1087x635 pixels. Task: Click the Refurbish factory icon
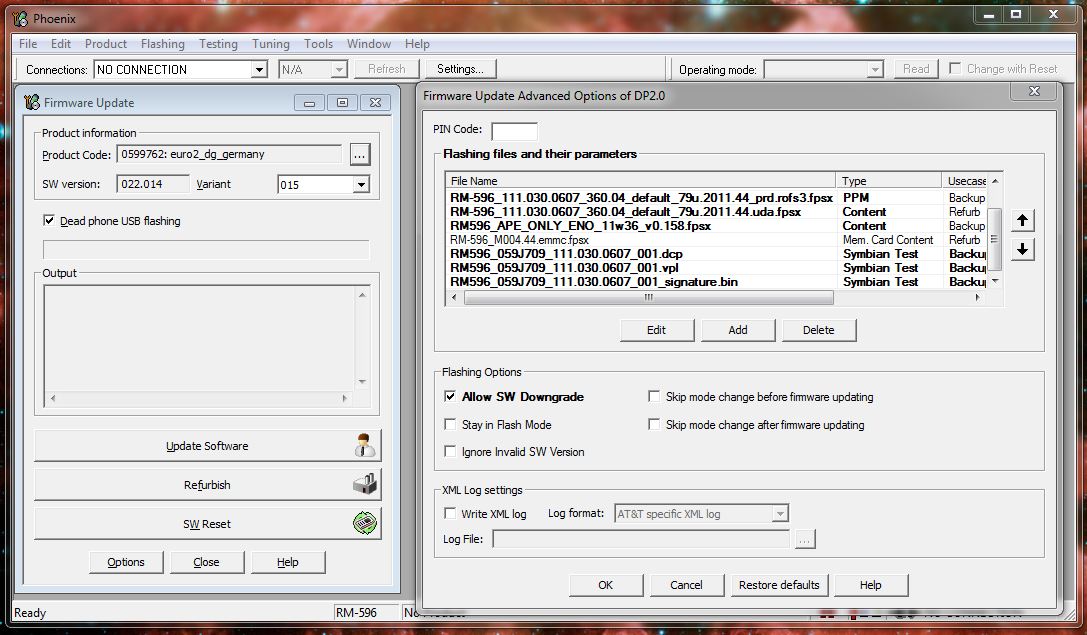click(365, 484)
